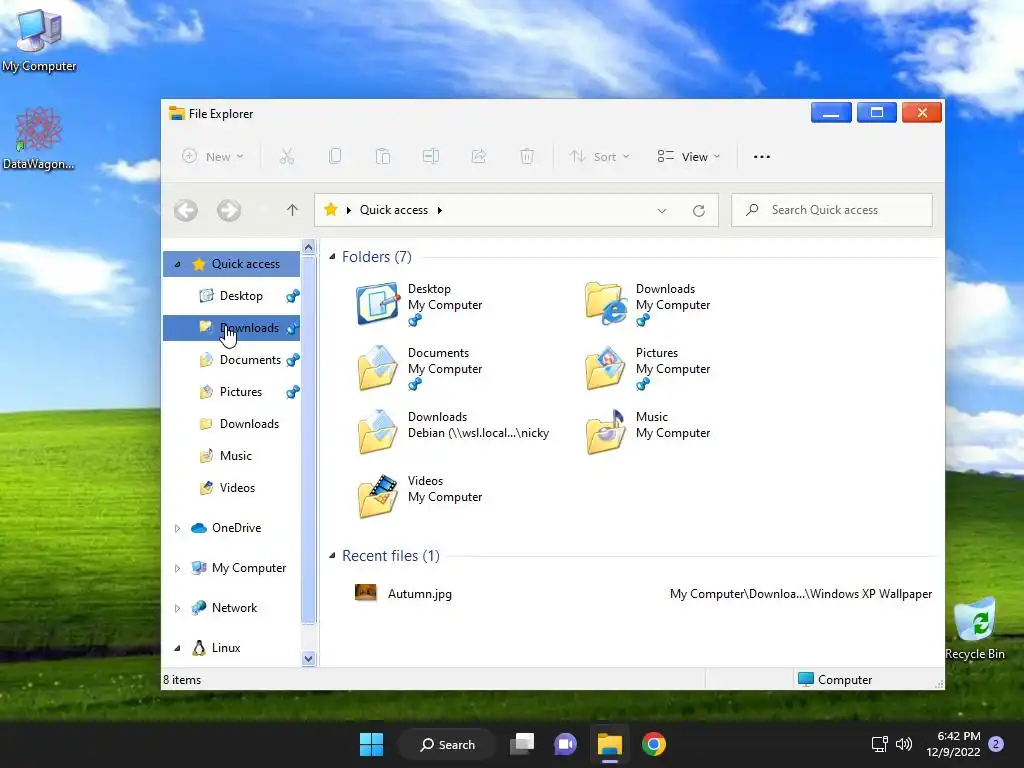Image resolution: width=1024 pixels, height=768 pixels.
Task: Click the Paste clipboard icon
Action: (383, 157)
